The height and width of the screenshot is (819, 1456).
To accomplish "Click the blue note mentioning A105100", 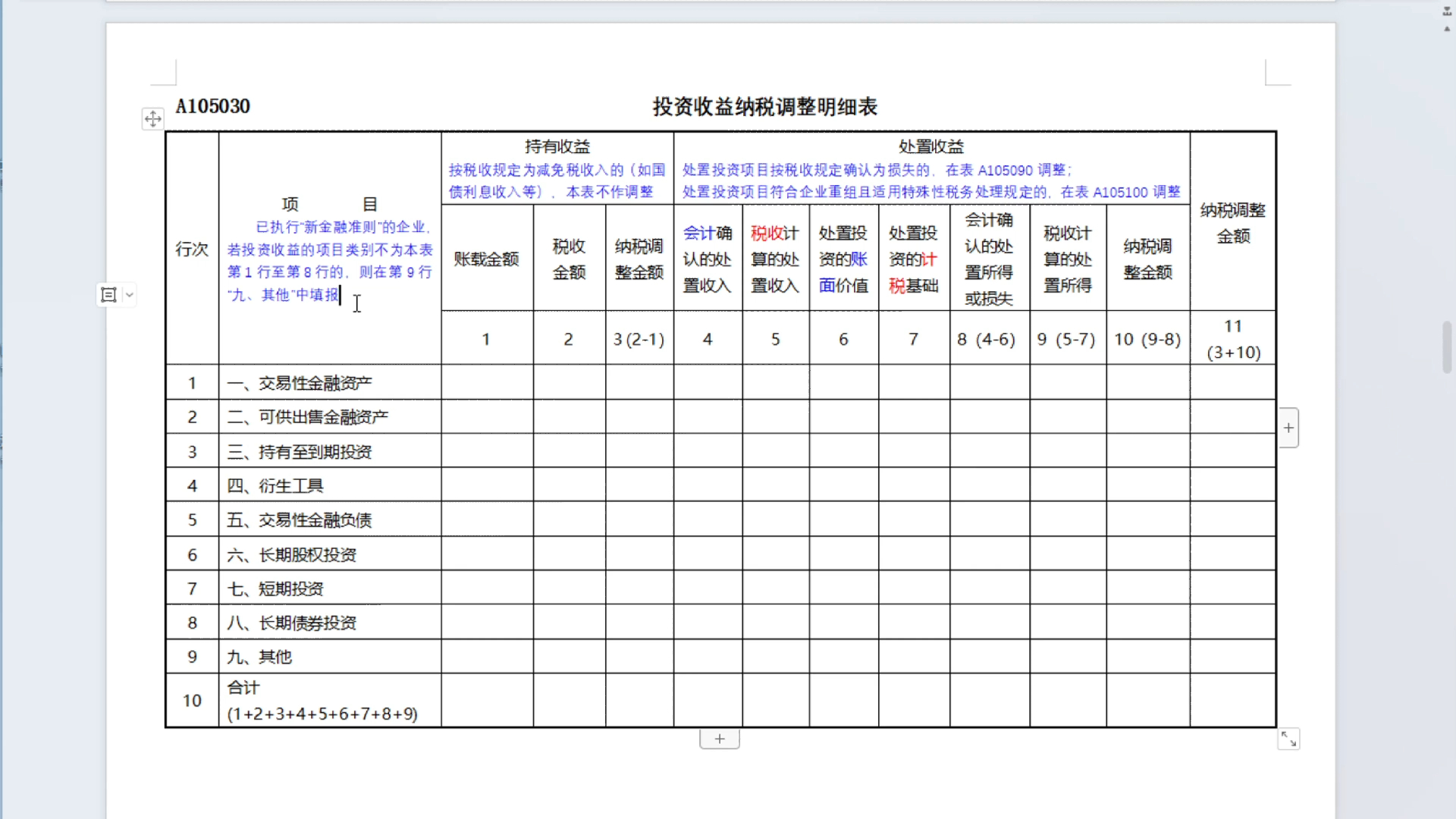I will [931, 192].
